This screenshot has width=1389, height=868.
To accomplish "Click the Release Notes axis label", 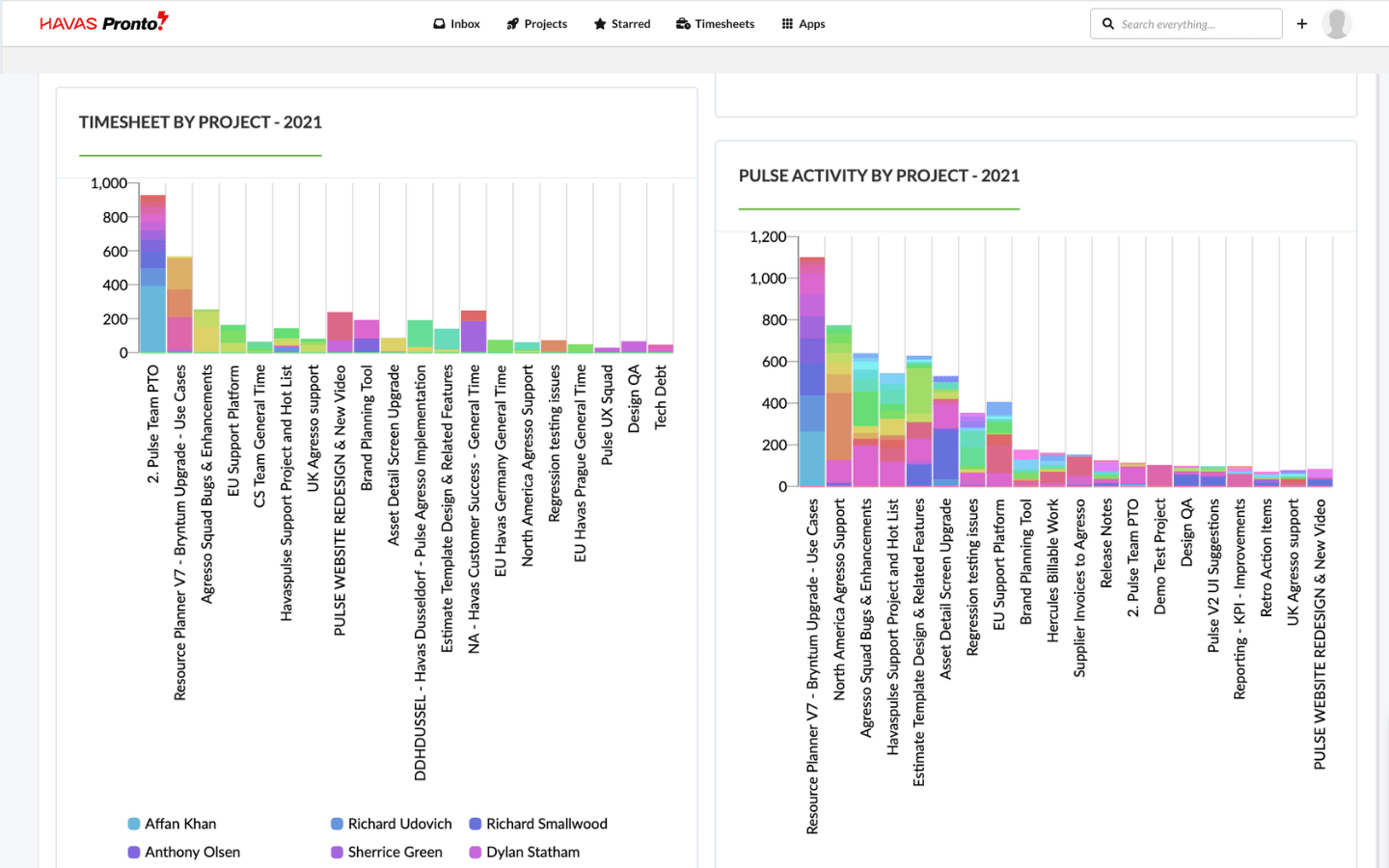I will pos(1106,543).
